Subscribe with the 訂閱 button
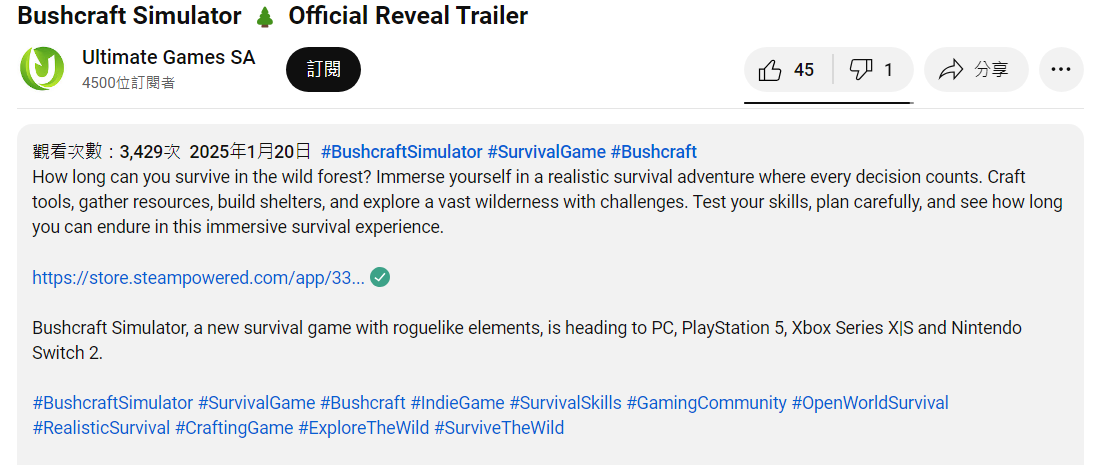The height and width of the screenshot is (465, 1097). tap(323, 70)
